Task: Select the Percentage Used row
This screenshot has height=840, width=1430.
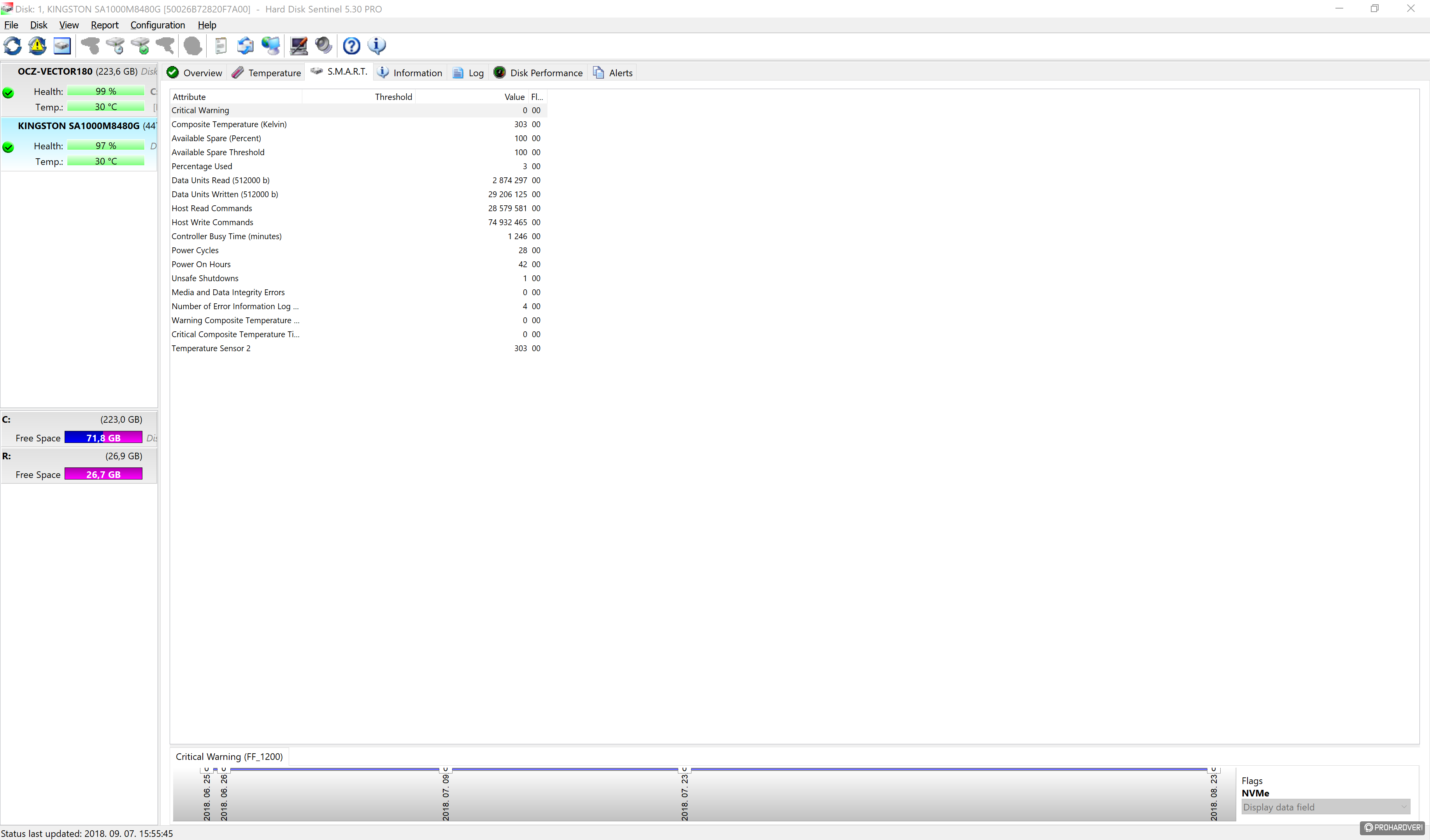Action: tap(359, 166)
